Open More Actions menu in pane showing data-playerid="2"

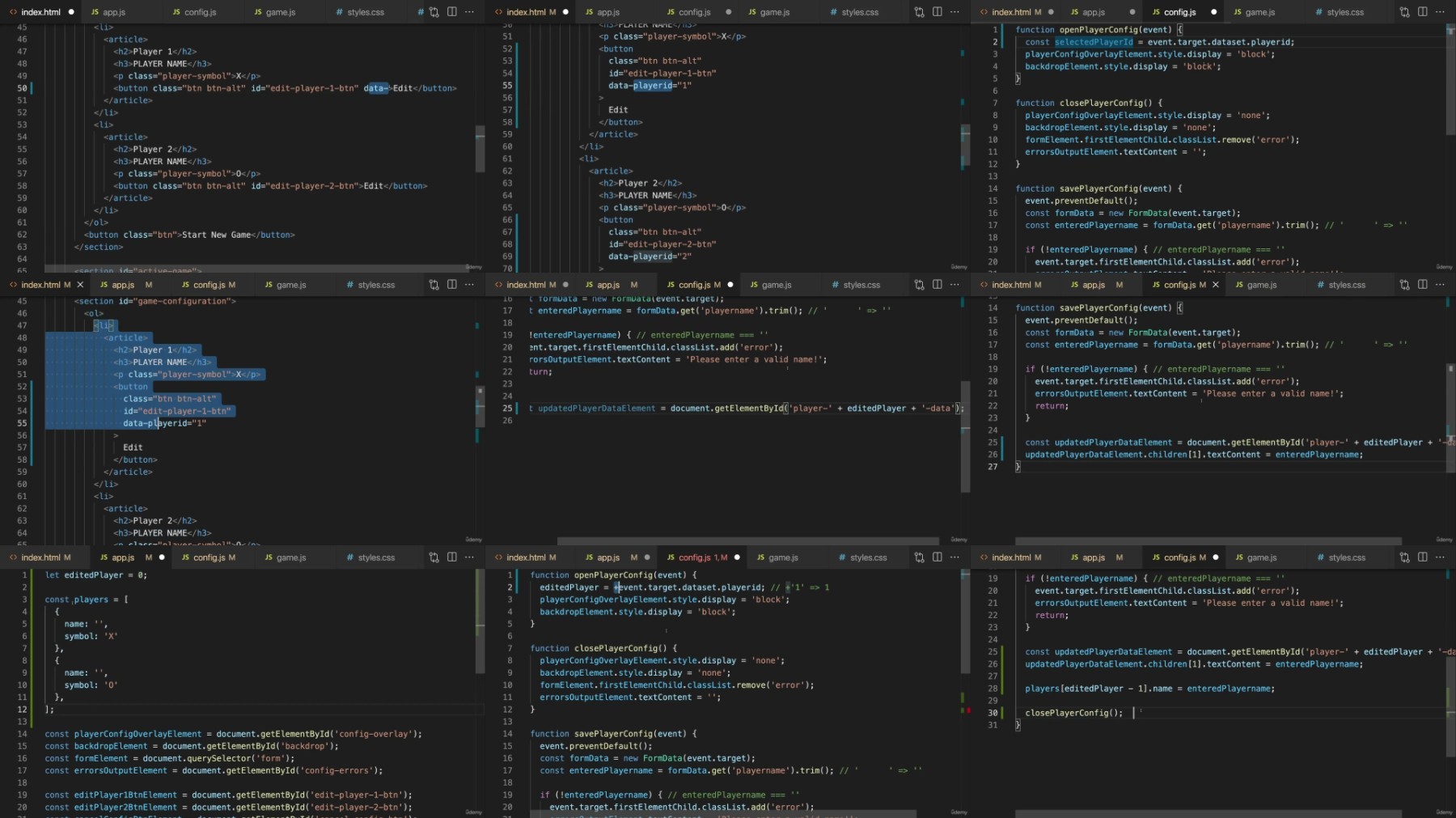(954, 12)
